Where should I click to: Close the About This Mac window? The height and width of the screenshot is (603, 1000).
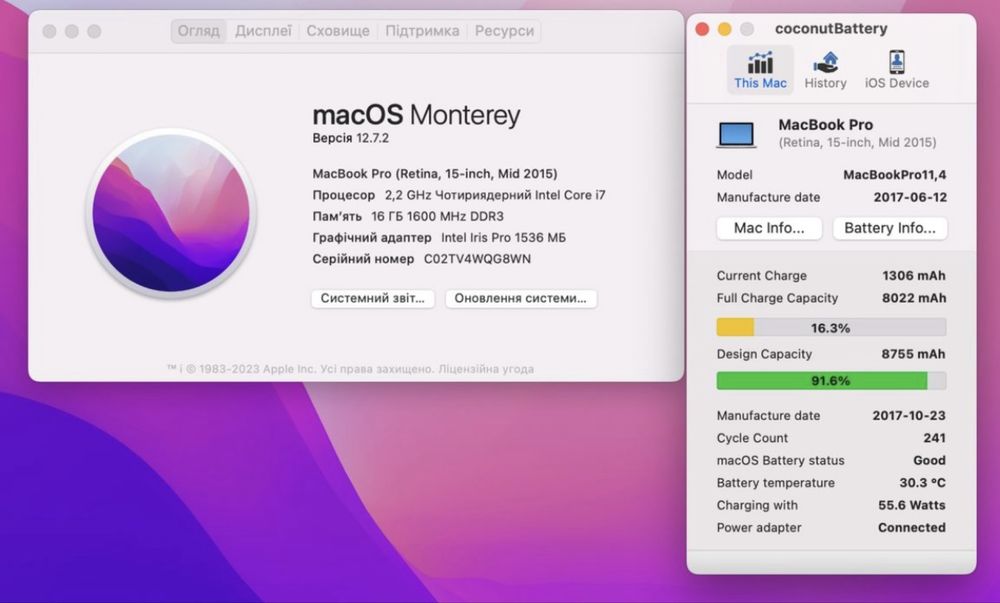tap(50, 31)
